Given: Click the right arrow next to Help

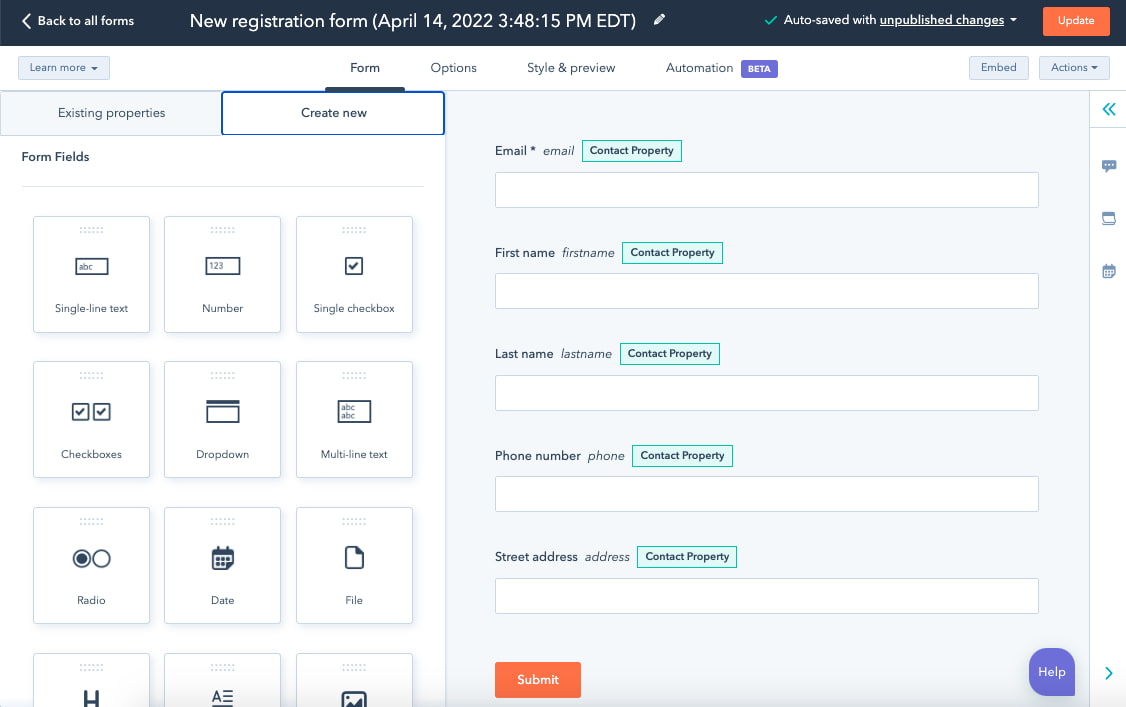Looking at the screenshot, I should point(1109,673).
